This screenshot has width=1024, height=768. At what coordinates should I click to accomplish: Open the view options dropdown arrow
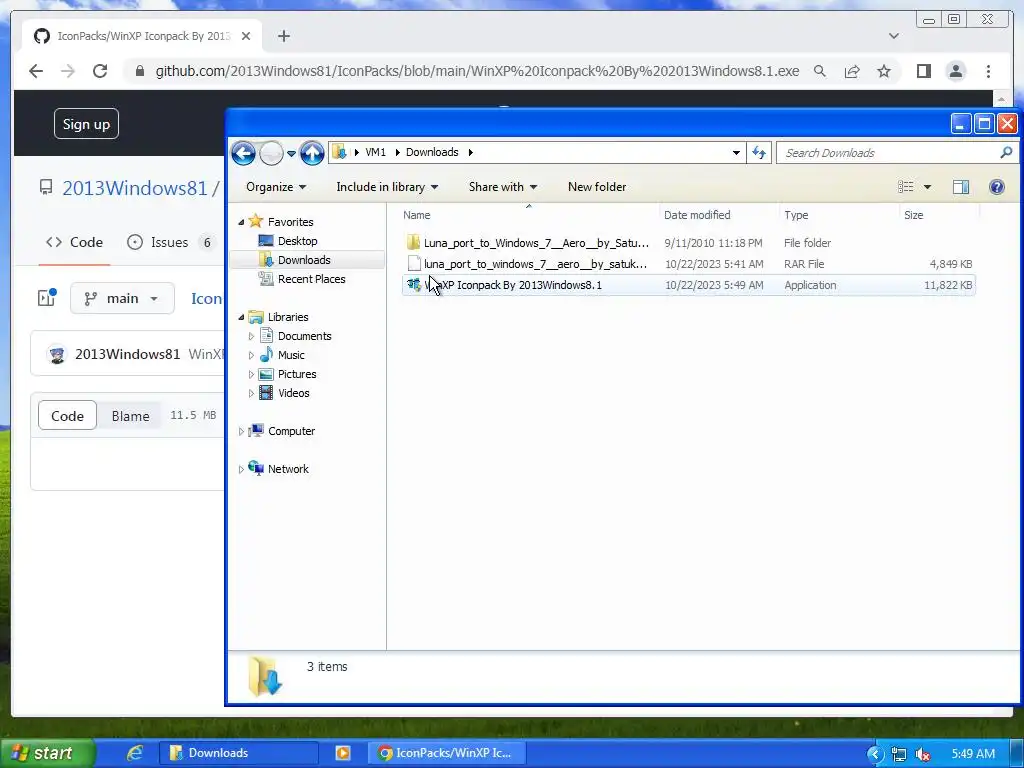point(927,187)
